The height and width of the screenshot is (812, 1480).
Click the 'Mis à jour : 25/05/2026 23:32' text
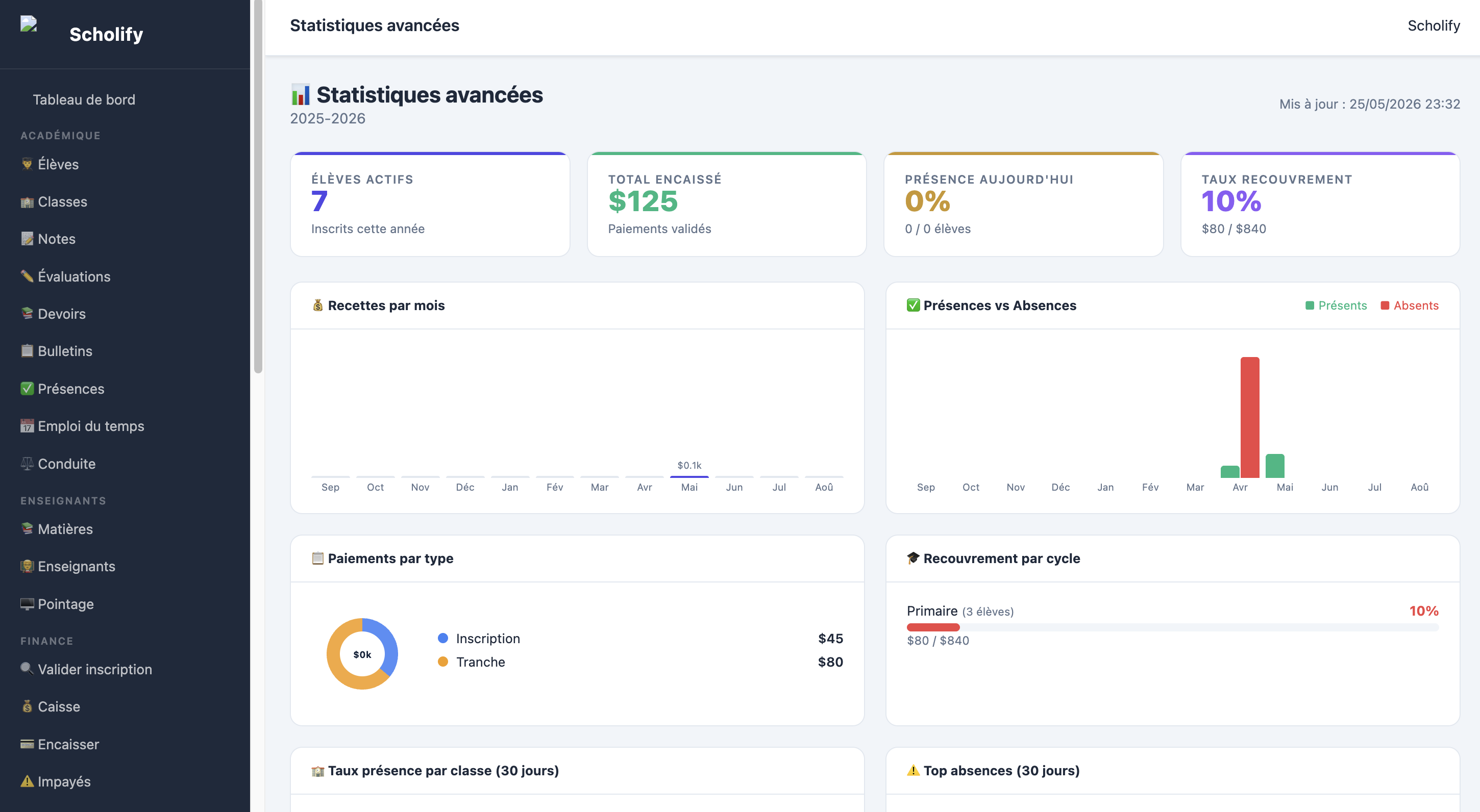coord(1369,104)
